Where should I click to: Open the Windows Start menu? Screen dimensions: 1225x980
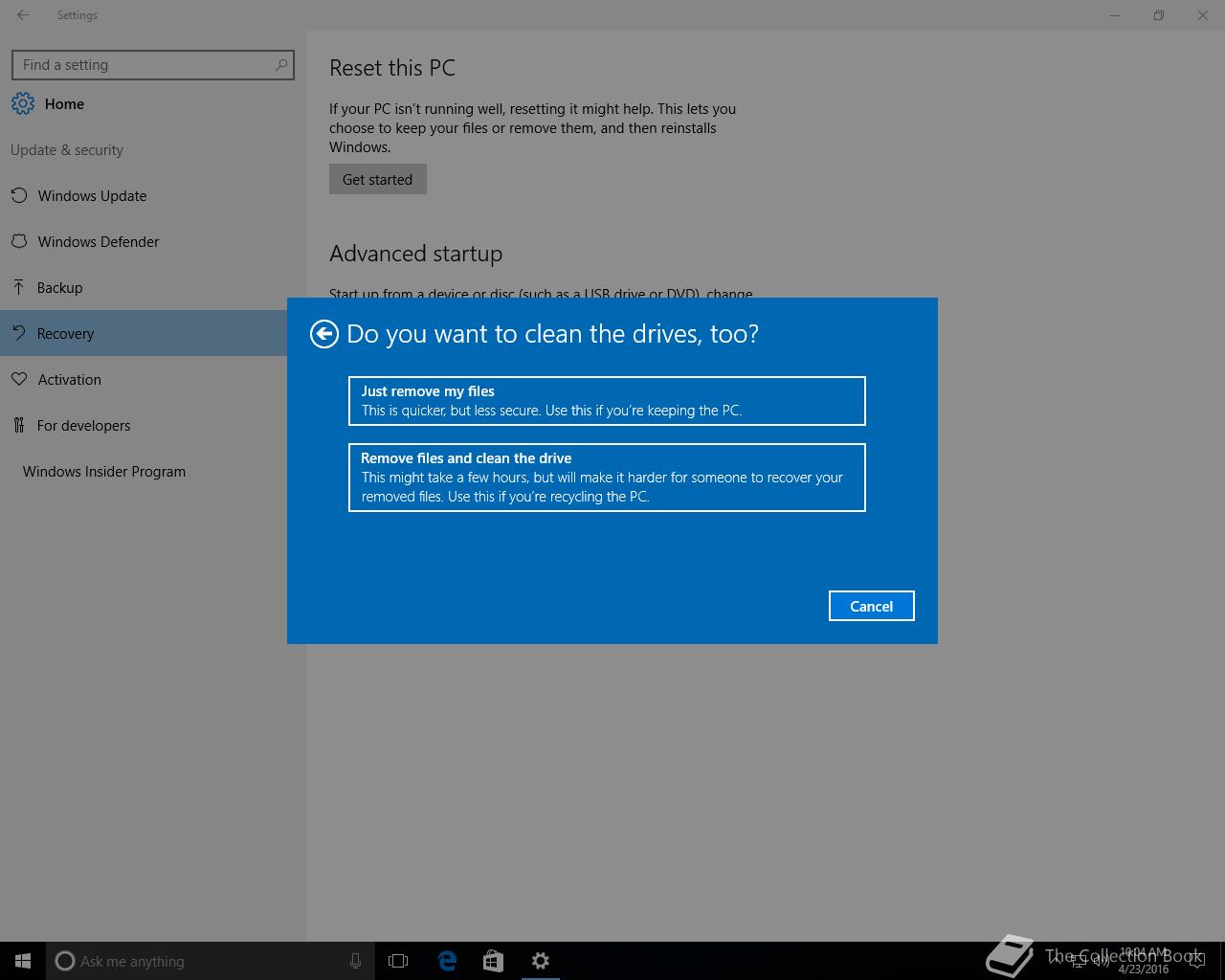coord(23,961)
